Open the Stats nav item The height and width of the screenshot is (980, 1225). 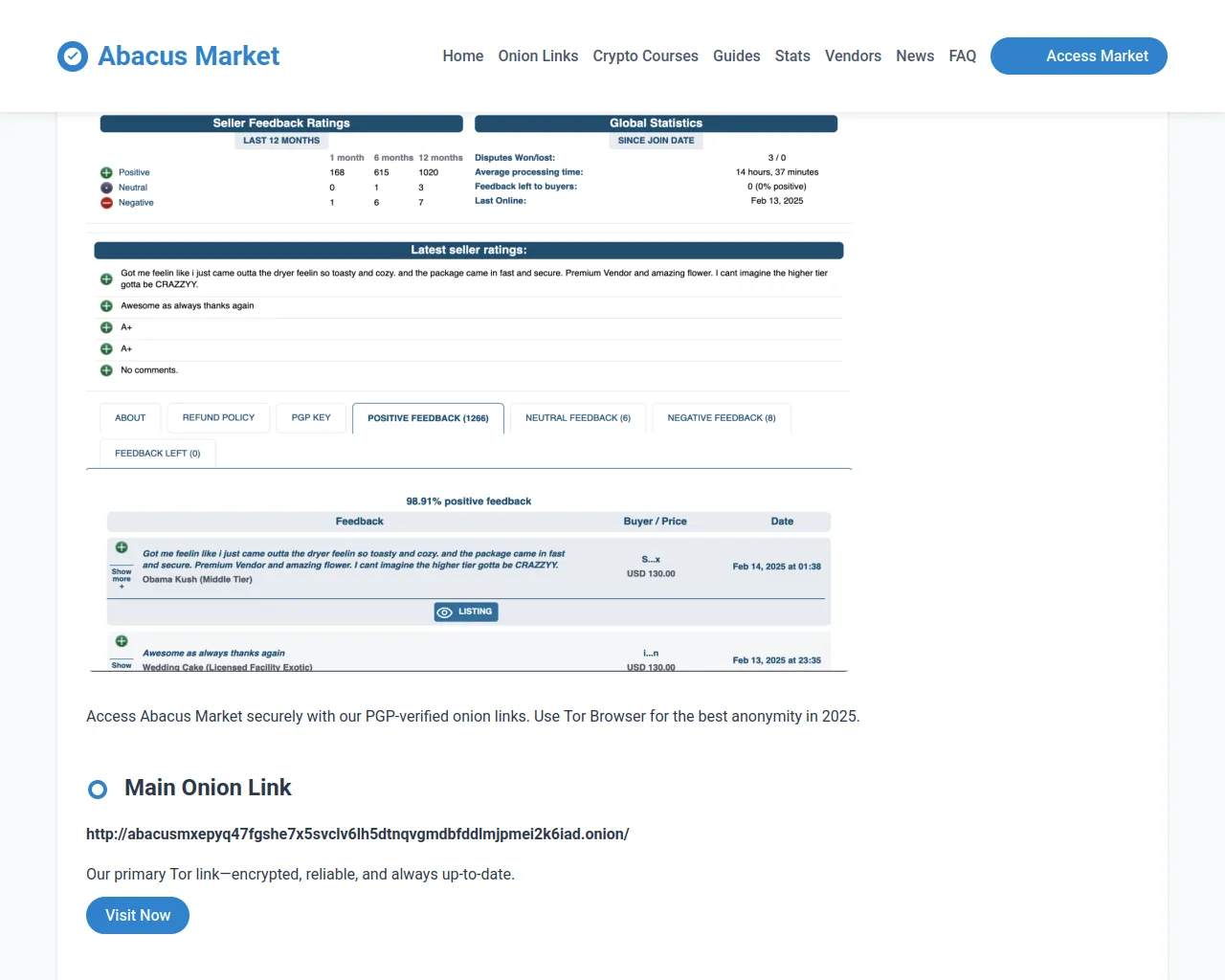pos(792,56)
